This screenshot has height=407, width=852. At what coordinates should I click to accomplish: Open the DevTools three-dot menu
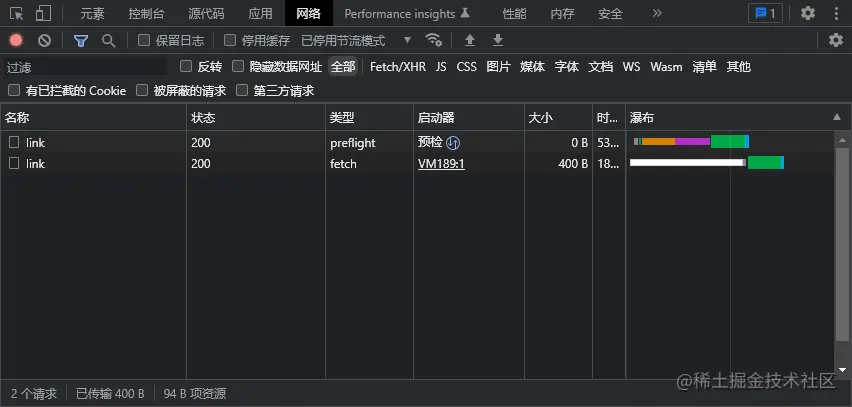(x=836, y=13)
